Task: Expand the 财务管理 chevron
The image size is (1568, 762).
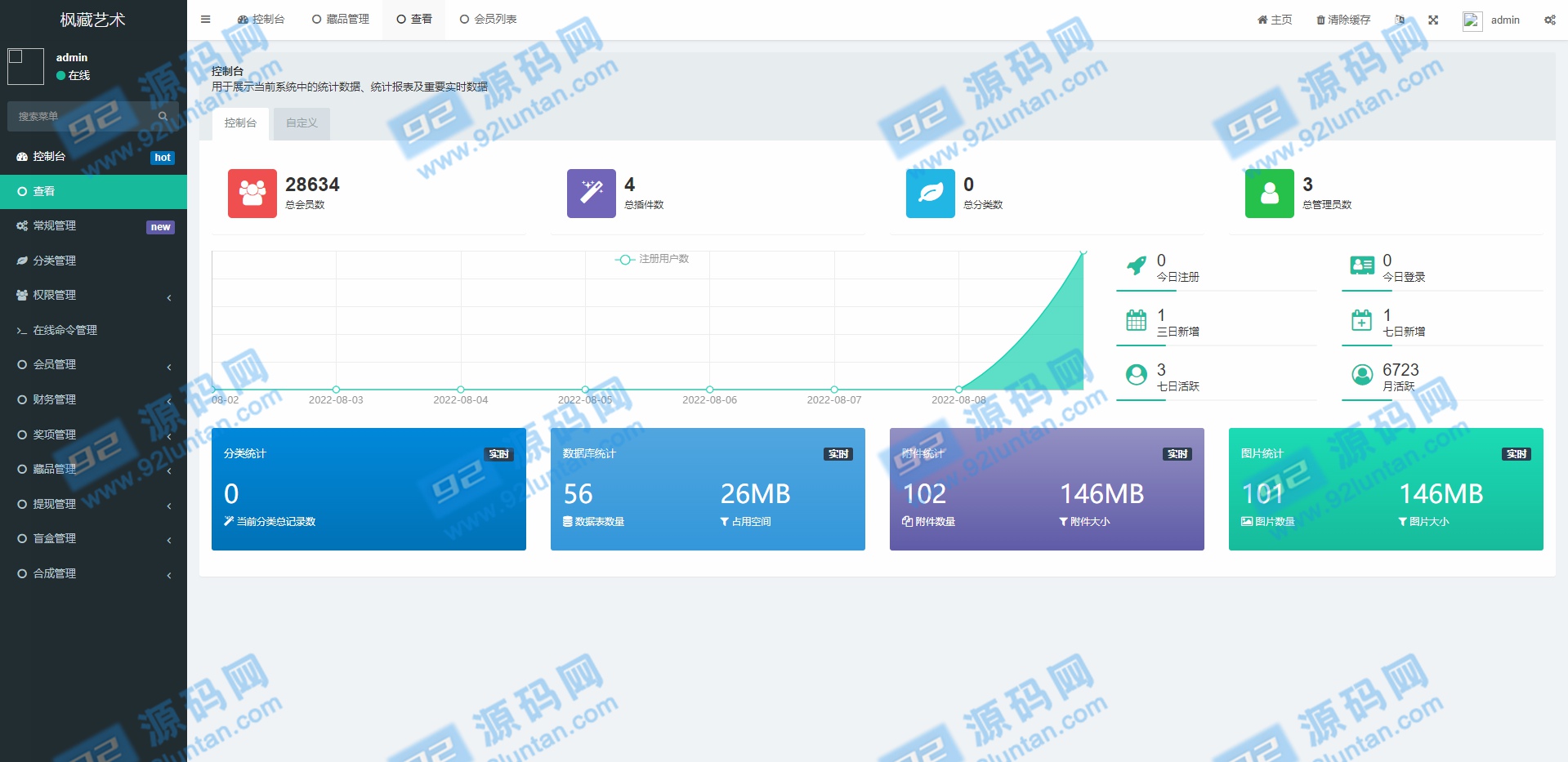Action: click(x=169, y=401)
